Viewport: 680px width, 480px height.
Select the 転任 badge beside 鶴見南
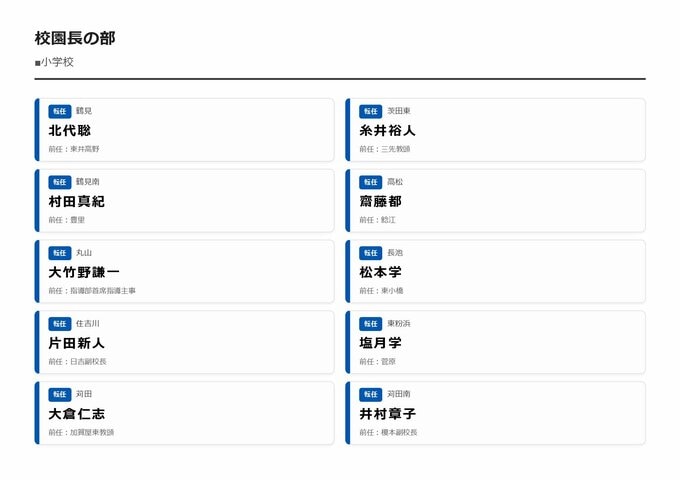pos(60,182)
